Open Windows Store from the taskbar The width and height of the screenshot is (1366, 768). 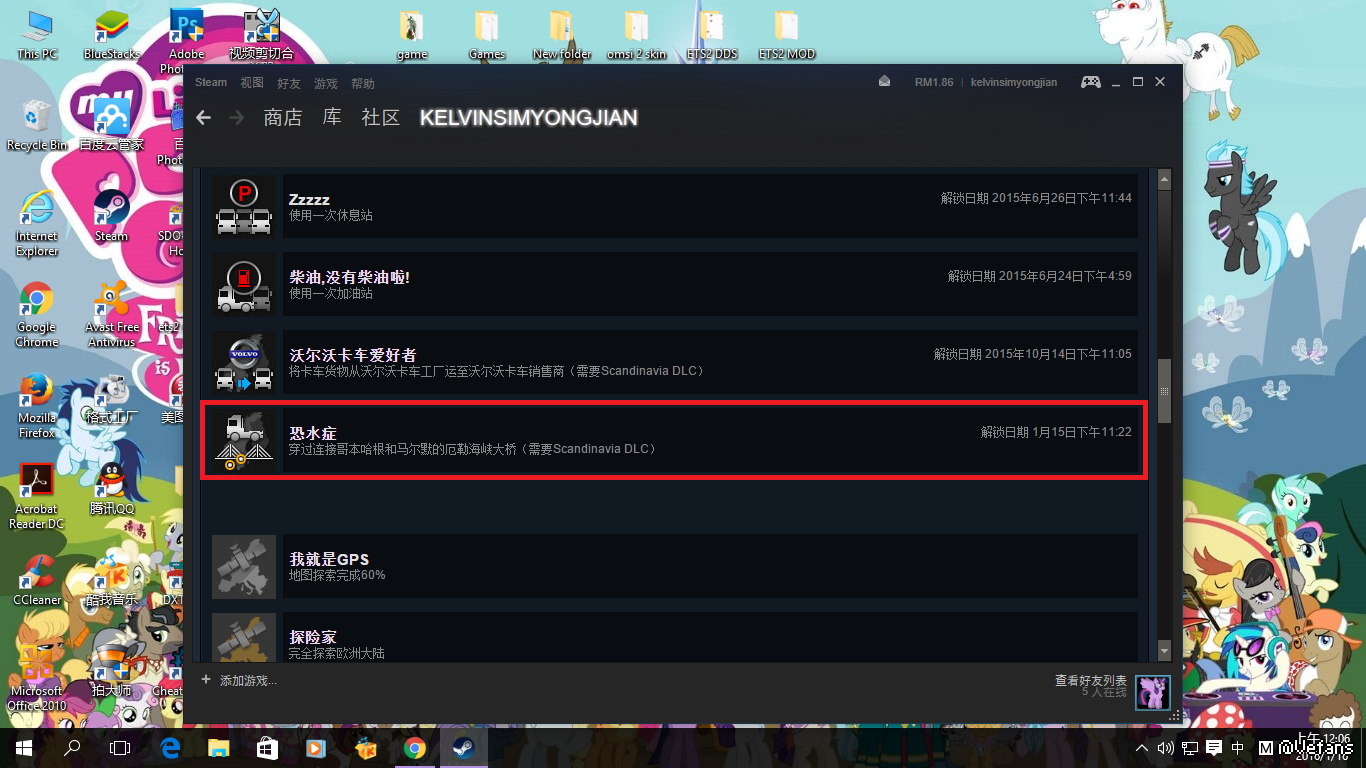(267, 748)
